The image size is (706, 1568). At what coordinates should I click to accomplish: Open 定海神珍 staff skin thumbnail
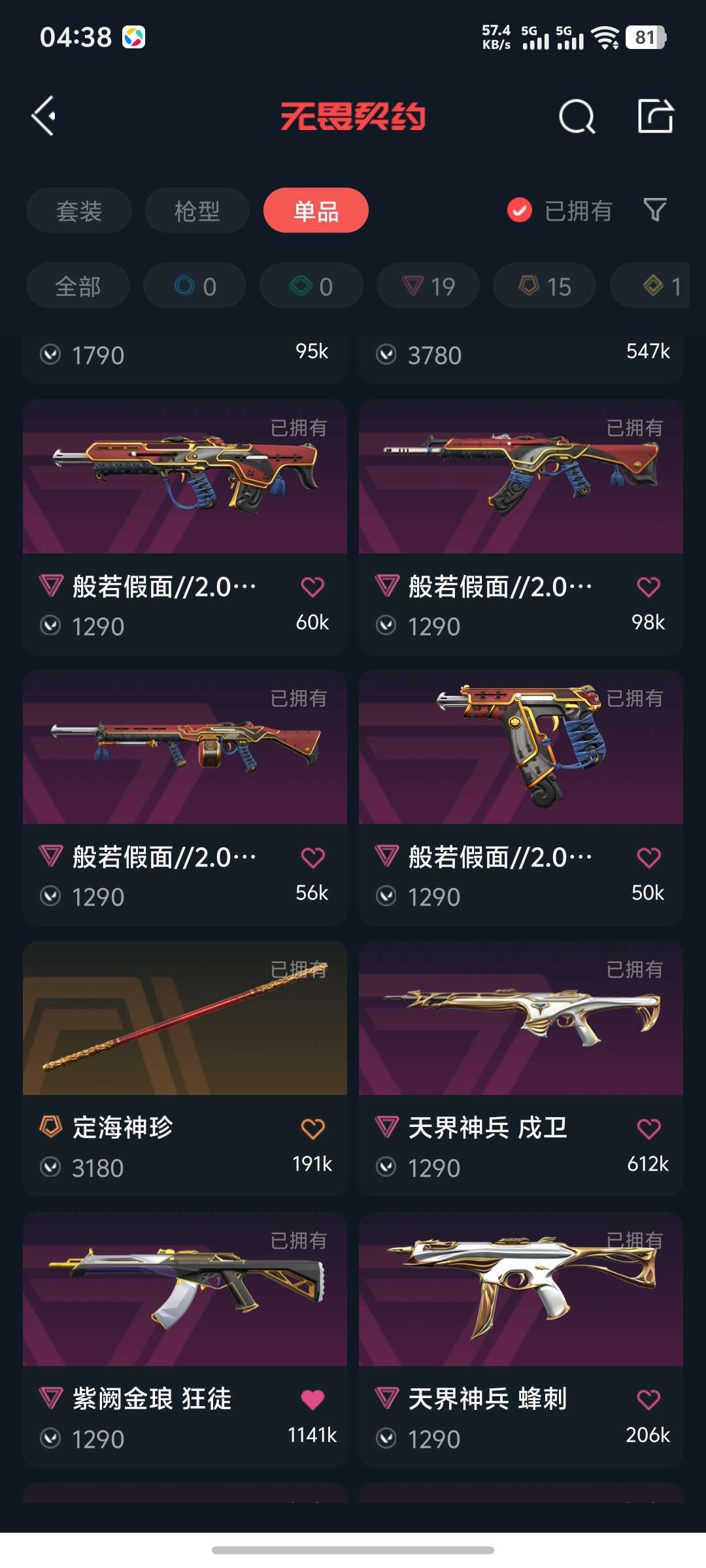point(185,1018)
